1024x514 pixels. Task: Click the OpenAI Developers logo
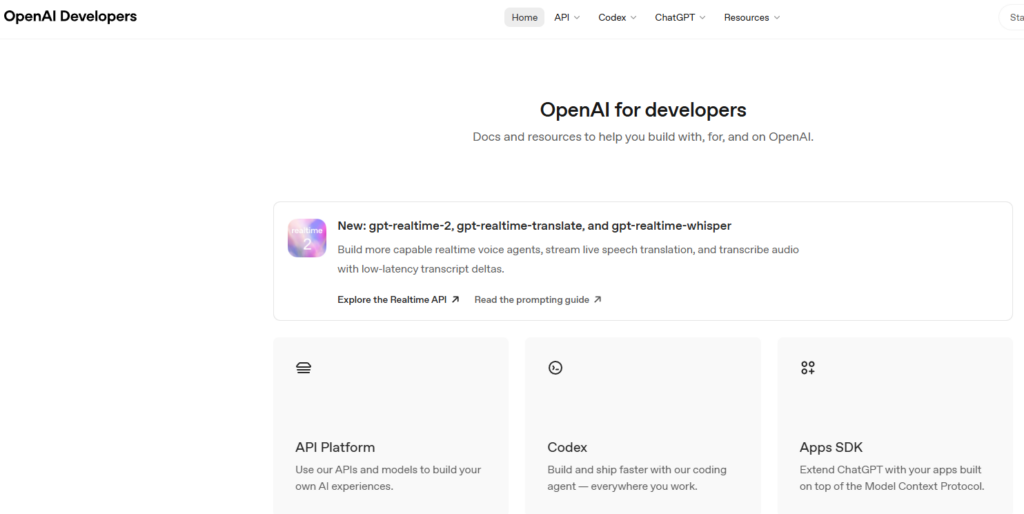point(71,17)
